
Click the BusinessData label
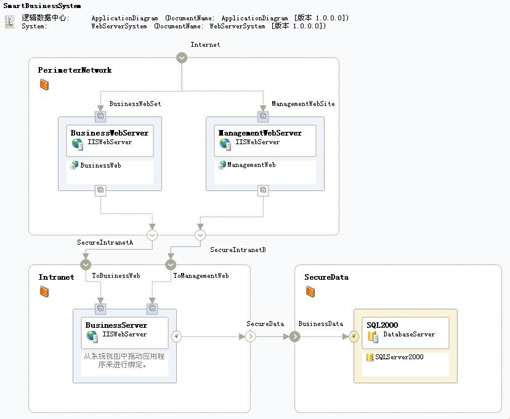(321, 324)
